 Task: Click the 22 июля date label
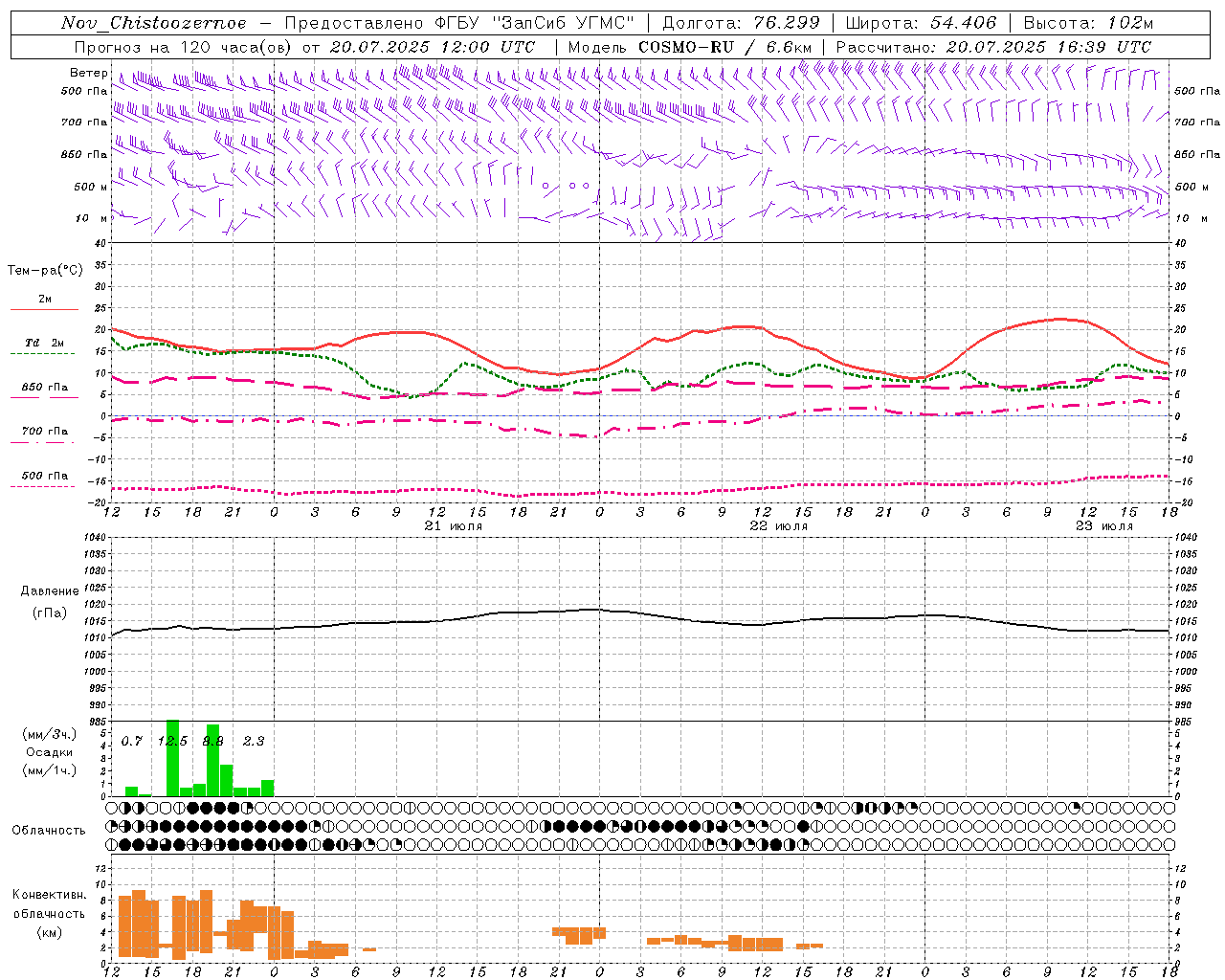tap(779, 526)
